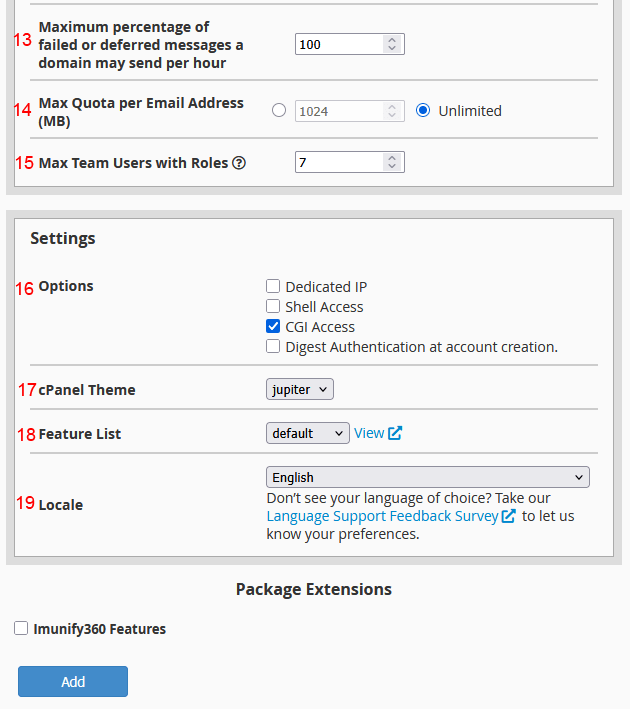Click external link icon next to View
Image resolution: width=630 pixels, height=709 pixels.
point(395,433)
